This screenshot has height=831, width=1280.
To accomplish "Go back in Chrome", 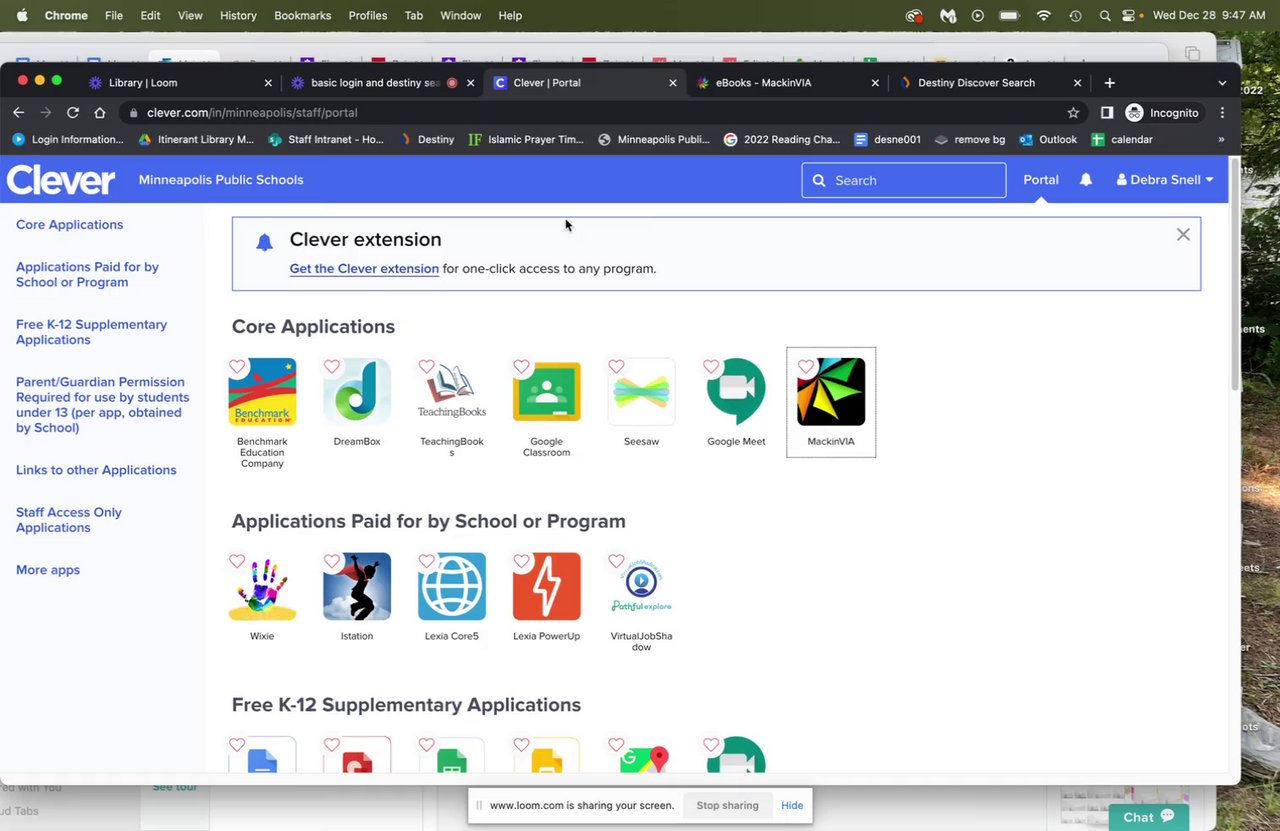I will pos(18,113).
